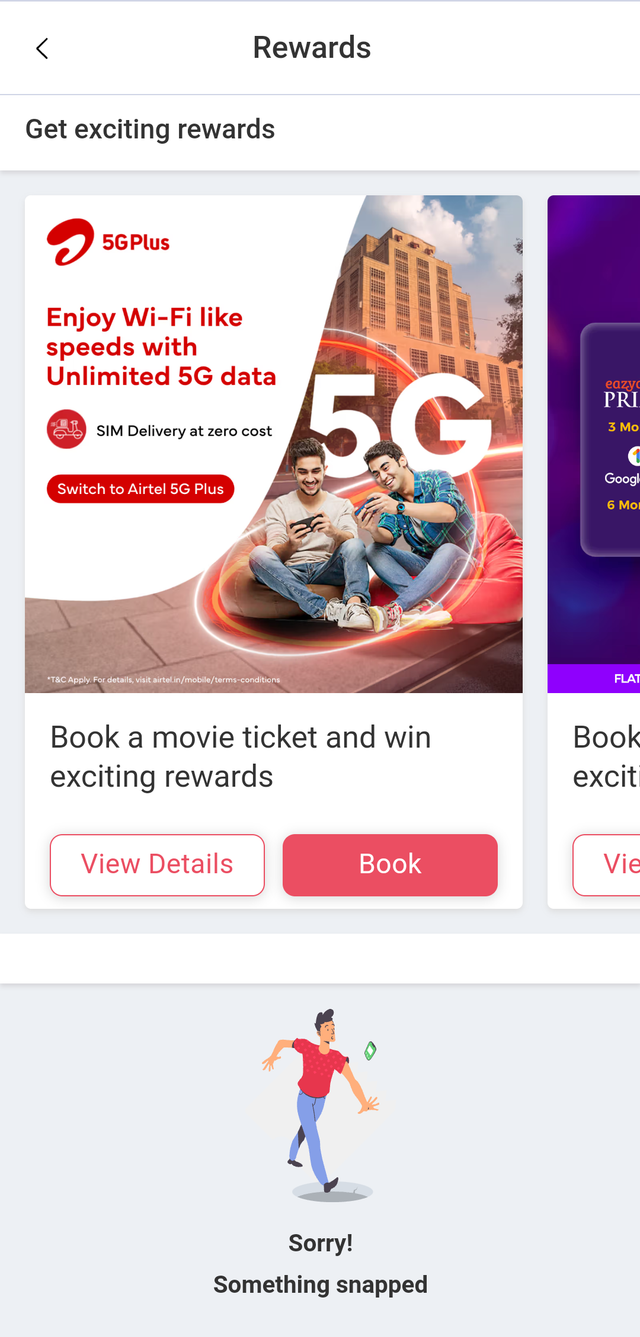Tap the Google One icon on the purple card
640x1337 pixels.
(634, 456)
